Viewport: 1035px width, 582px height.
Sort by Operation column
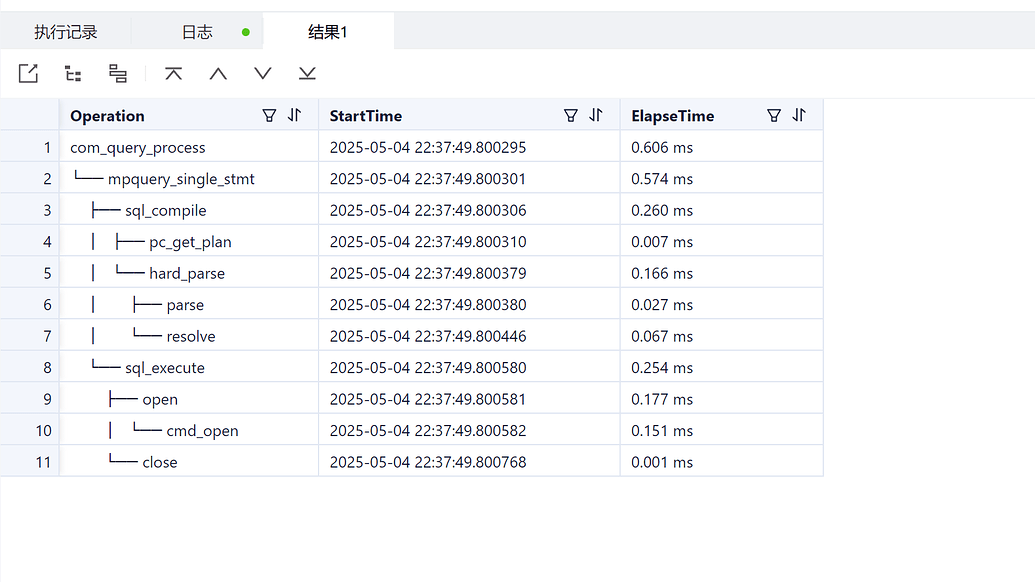(x=294, y=115)
